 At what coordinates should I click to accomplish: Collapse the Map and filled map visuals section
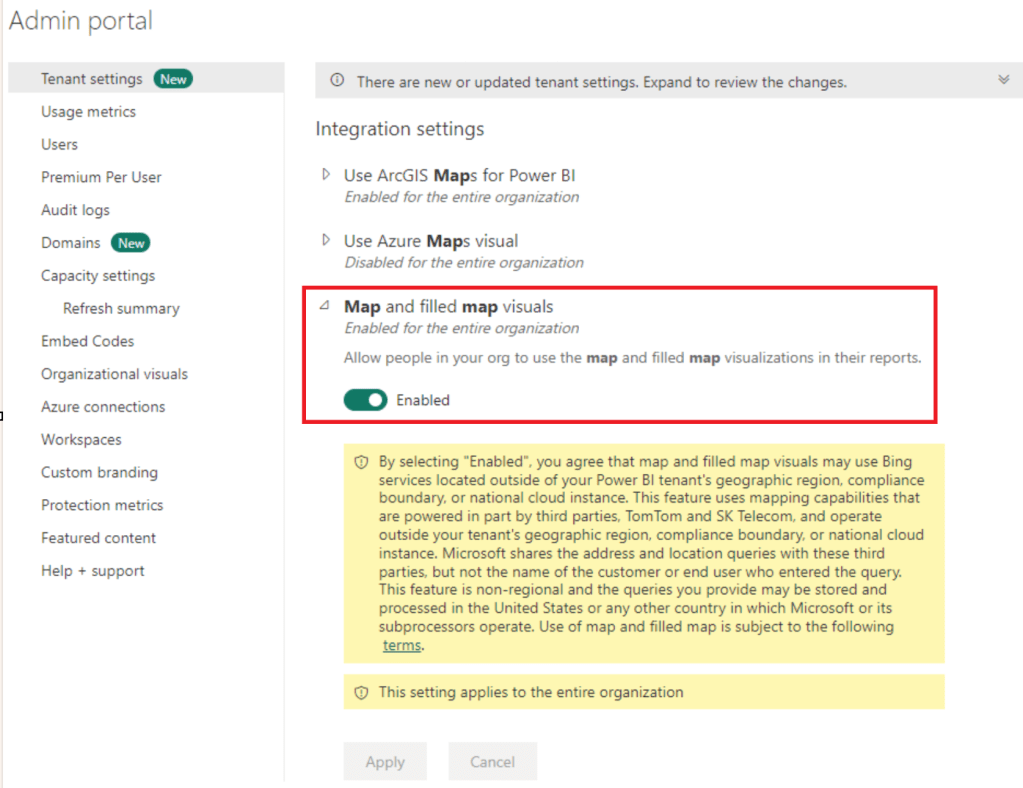(324, 307)
